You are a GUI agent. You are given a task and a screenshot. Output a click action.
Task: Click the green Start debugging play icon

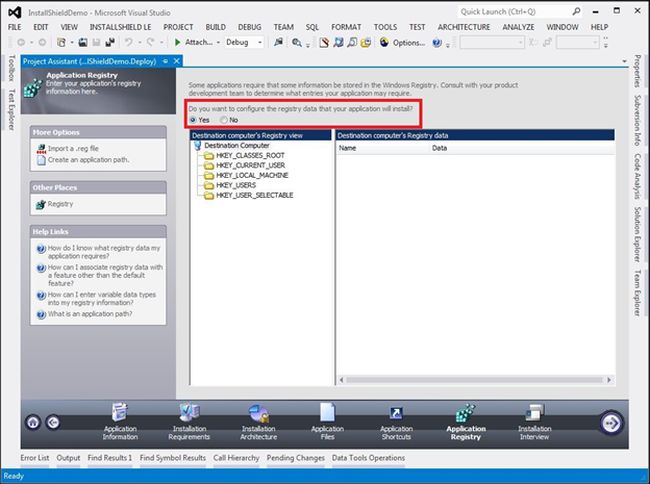coord(177,42)
